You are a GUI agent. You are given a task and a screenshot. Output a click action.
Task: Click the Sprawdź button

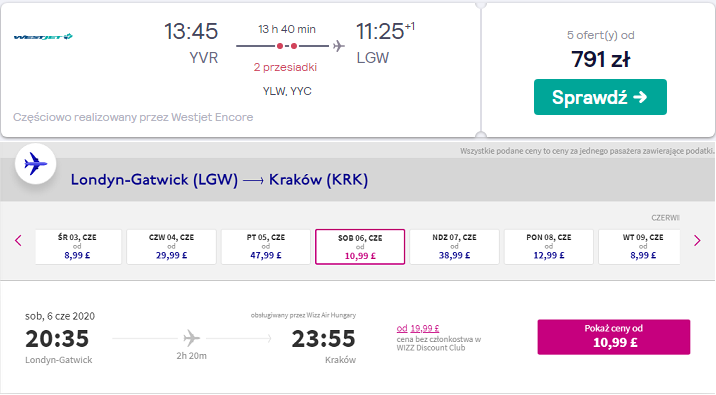click(600, 97)
